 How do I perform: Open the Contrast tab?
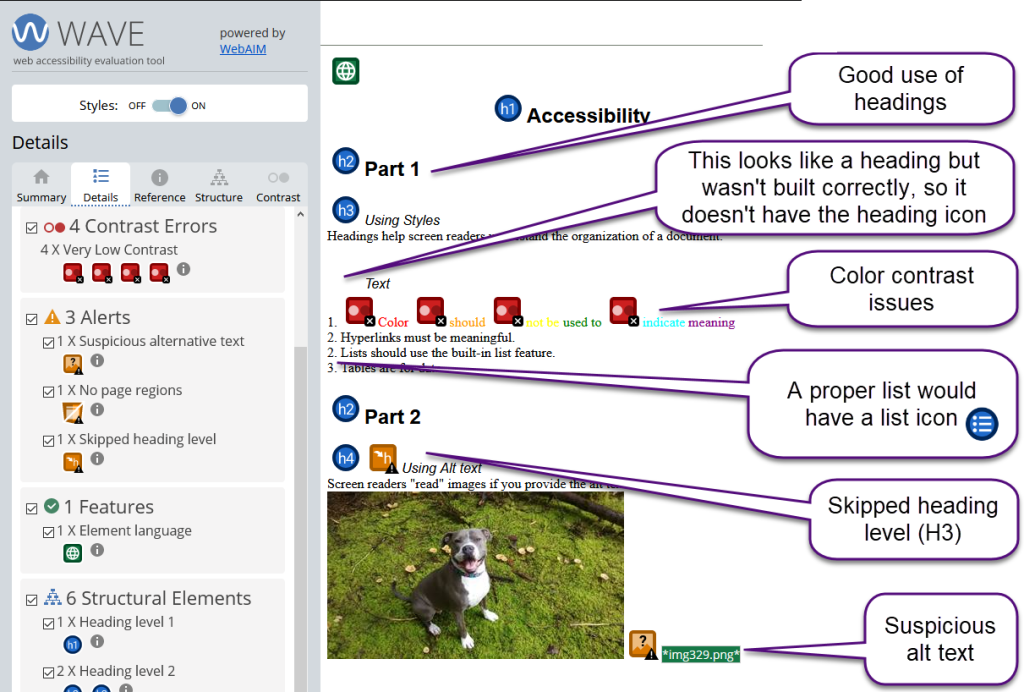point(278,183)
